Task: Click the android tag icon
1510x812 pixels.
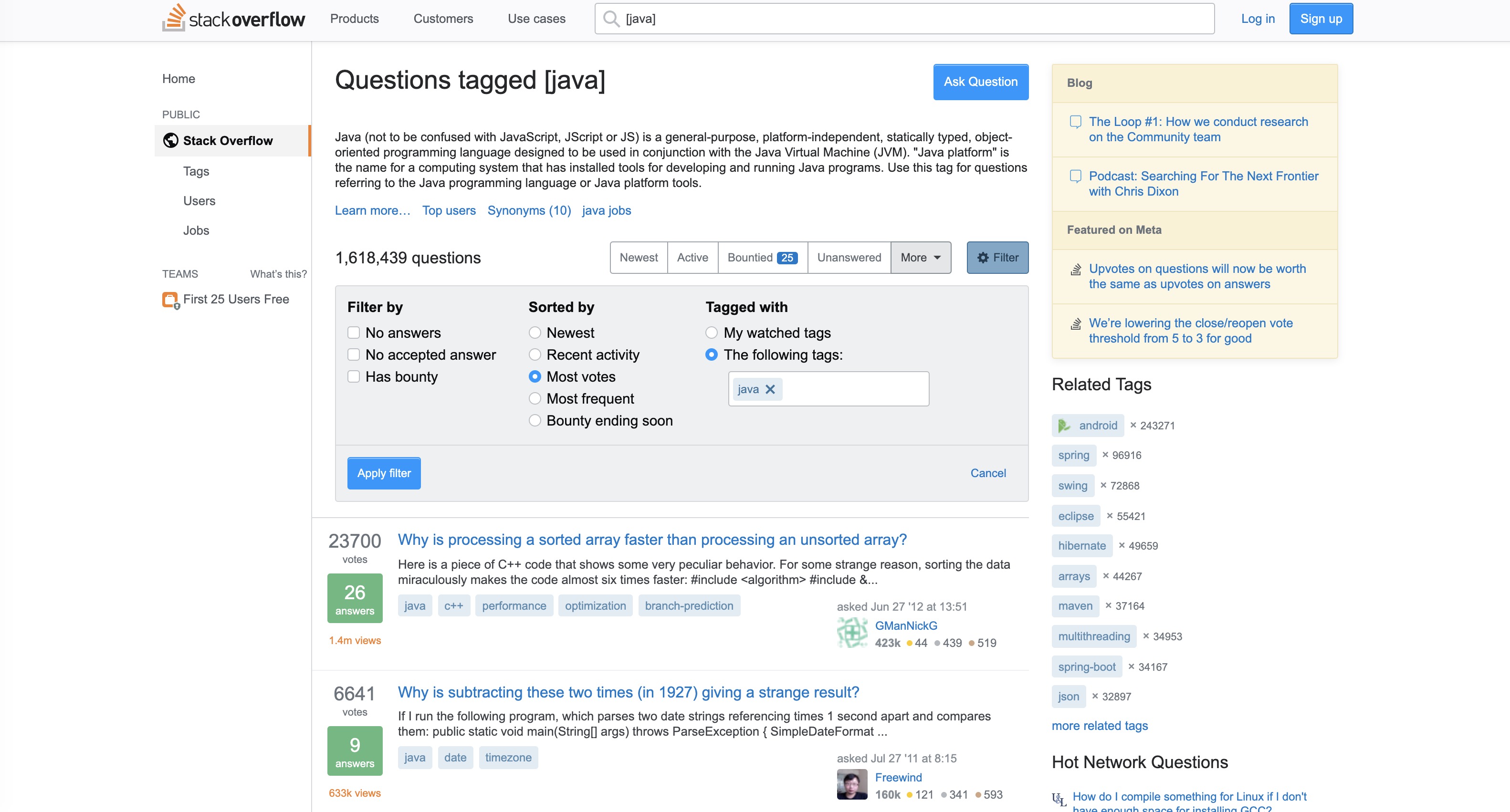Action: [1064, 426]
